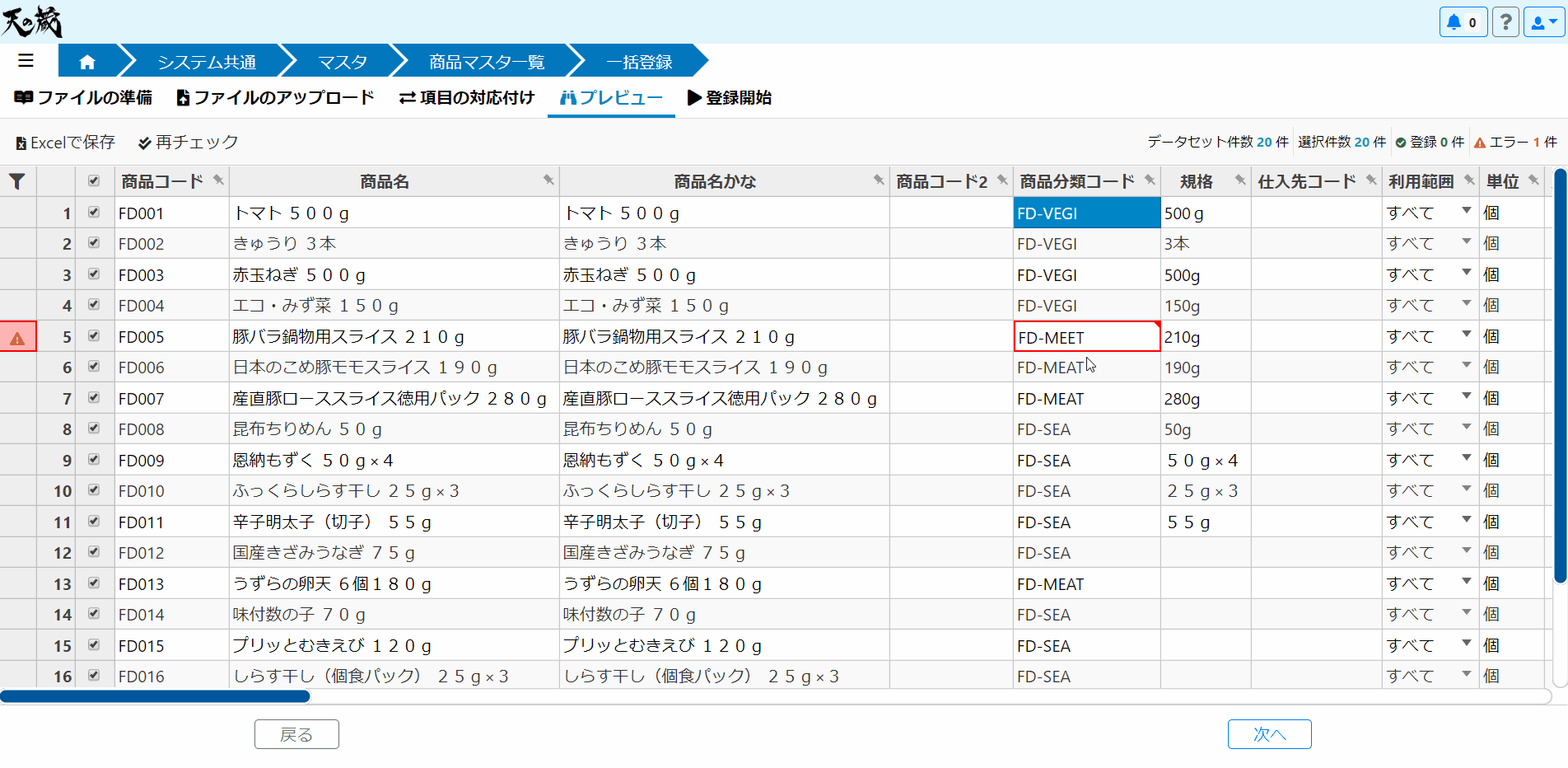Click the 天の蔵 logo

tap(32, 21)
